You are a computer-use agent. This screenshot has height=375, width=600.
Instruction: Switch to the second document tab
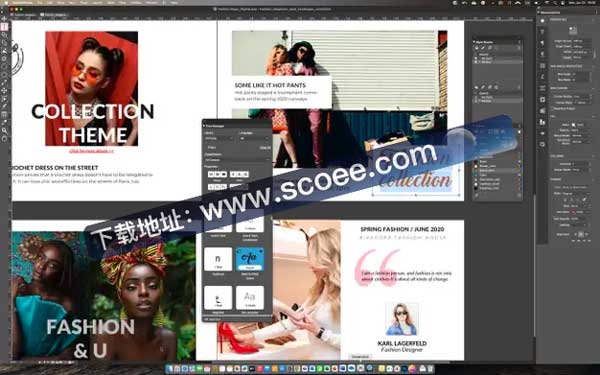coord(54,15)
